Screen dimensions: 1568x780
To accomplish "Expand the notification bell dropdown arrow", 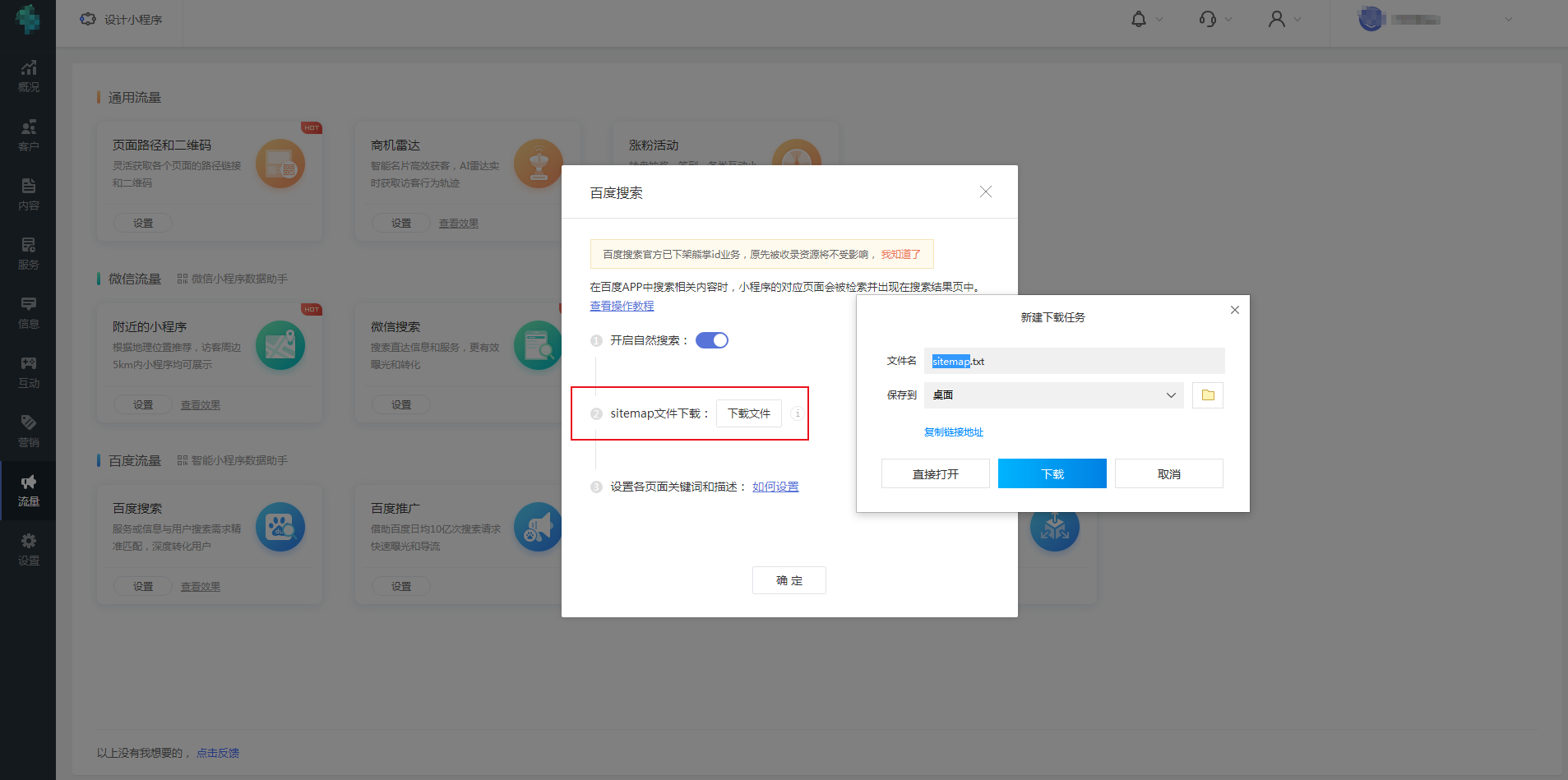I will click(x=1159, y=19).
